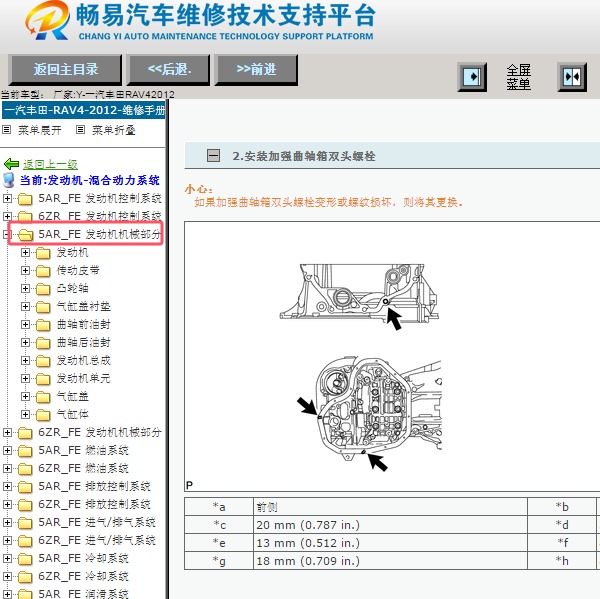Expand the 曲轴后油封 subfolder
This screenshot has width=600, height=599.
coord(25,342)
